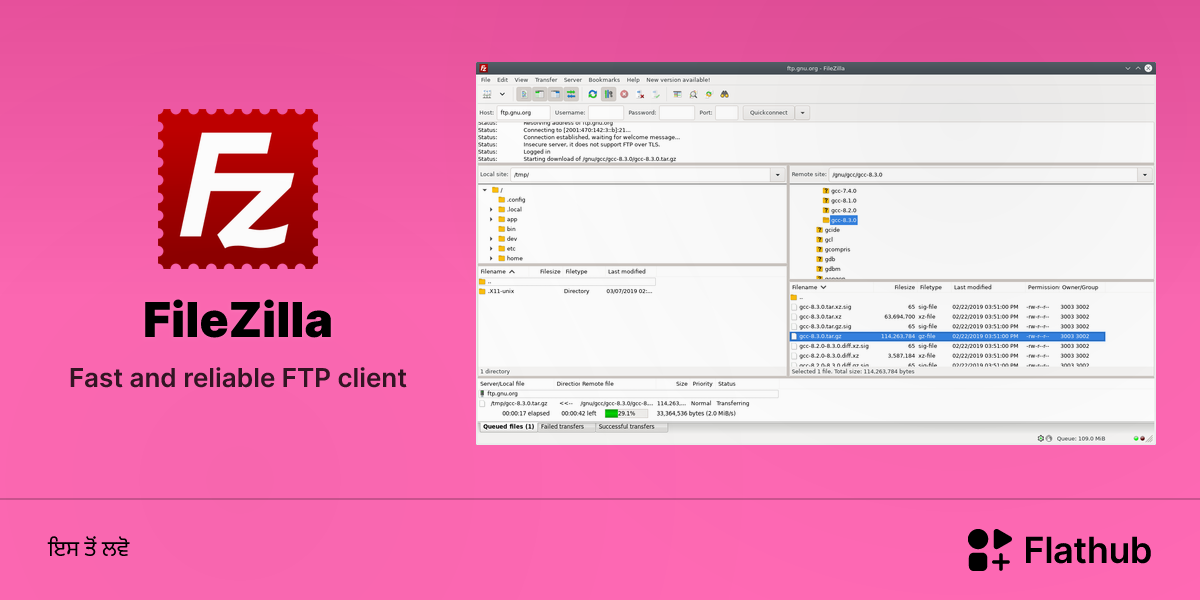The height and width of the screenshot is (600, 1200).
Task: Select the gcompris folder in remote tree
Action: [833, 249]
